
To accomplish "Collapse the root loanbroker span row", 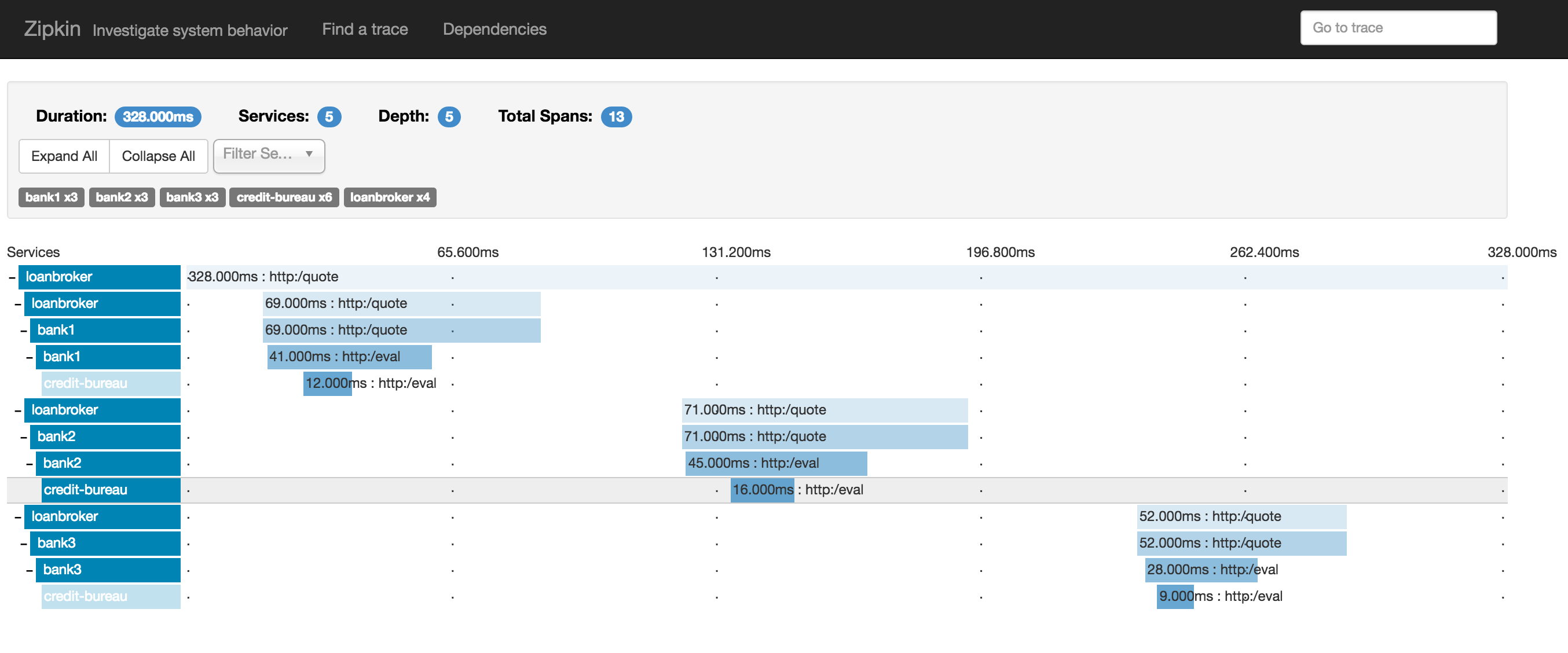I will click(12, 277).
